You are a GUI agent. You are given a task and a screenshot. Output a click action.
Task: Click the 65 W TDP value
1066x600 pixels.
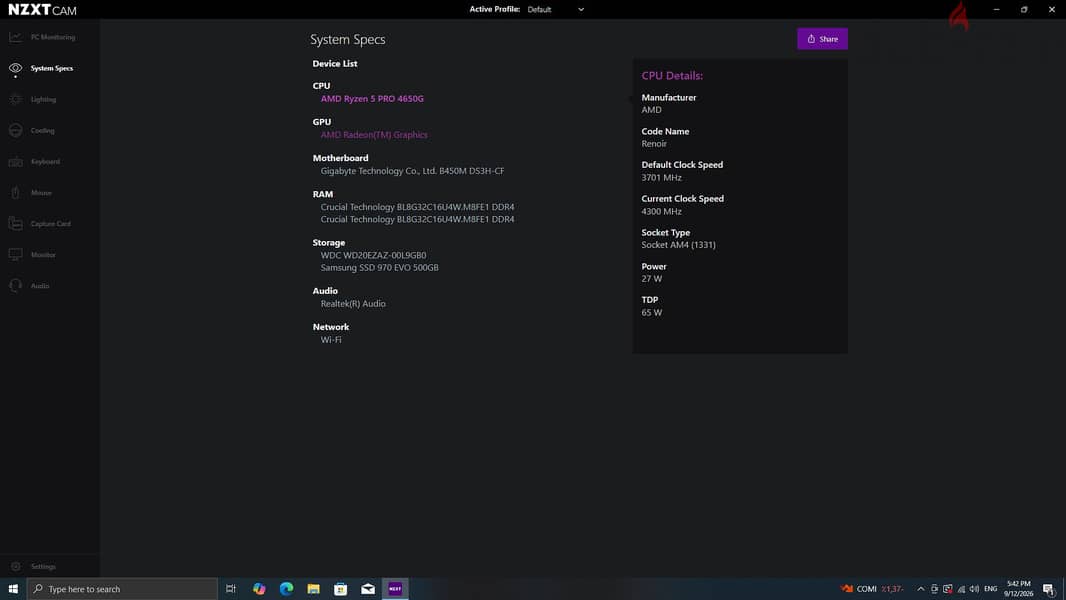pos(651,313)
